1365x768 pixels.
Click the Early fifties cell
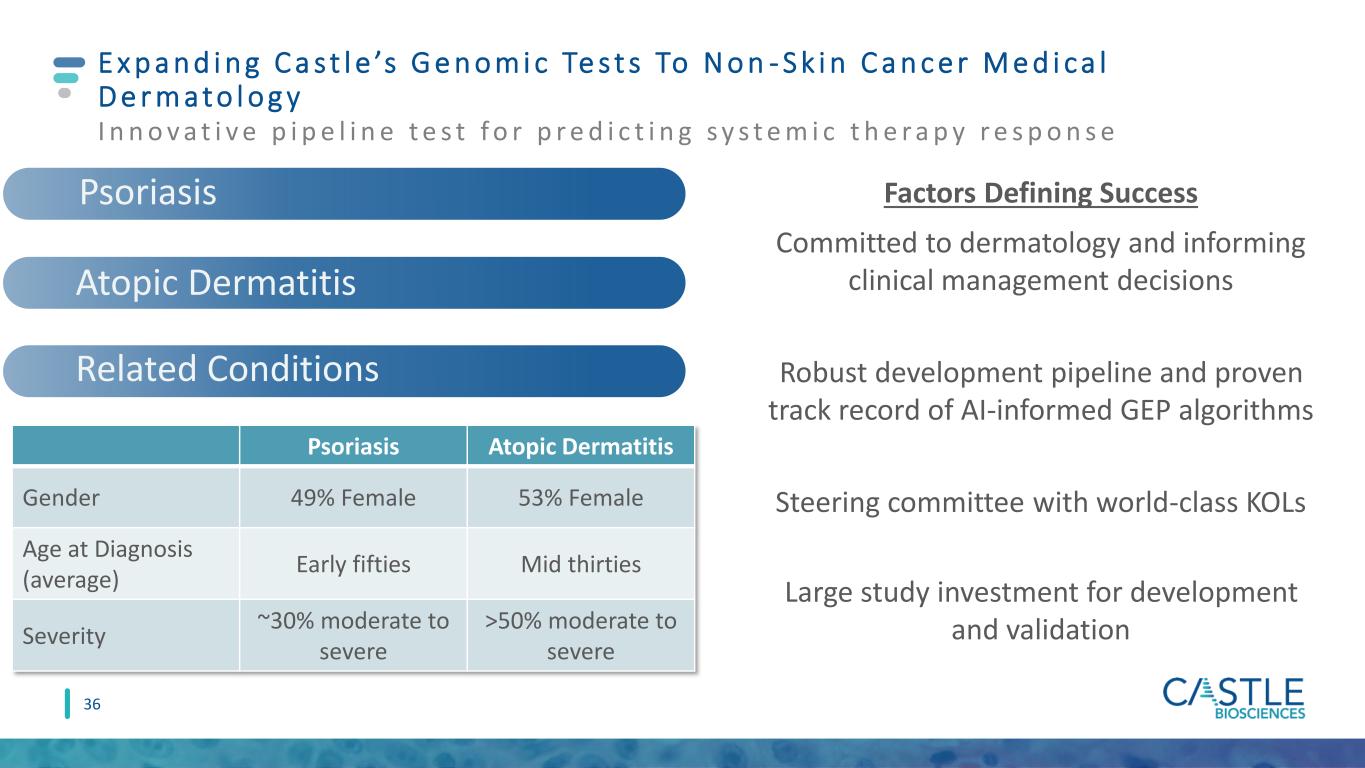[x=353, y=564]
